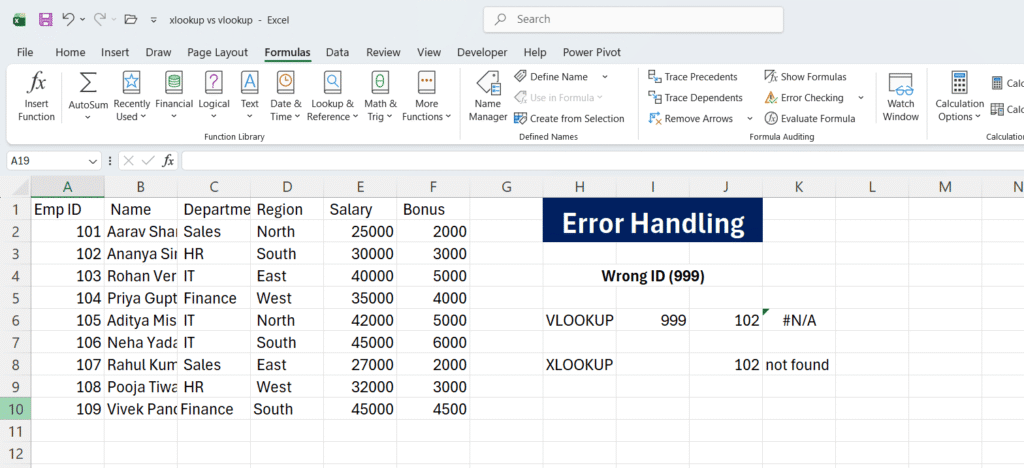Expand the Define Name dropdown arrow
The image size is (1024, 468).
pos(605,77)
